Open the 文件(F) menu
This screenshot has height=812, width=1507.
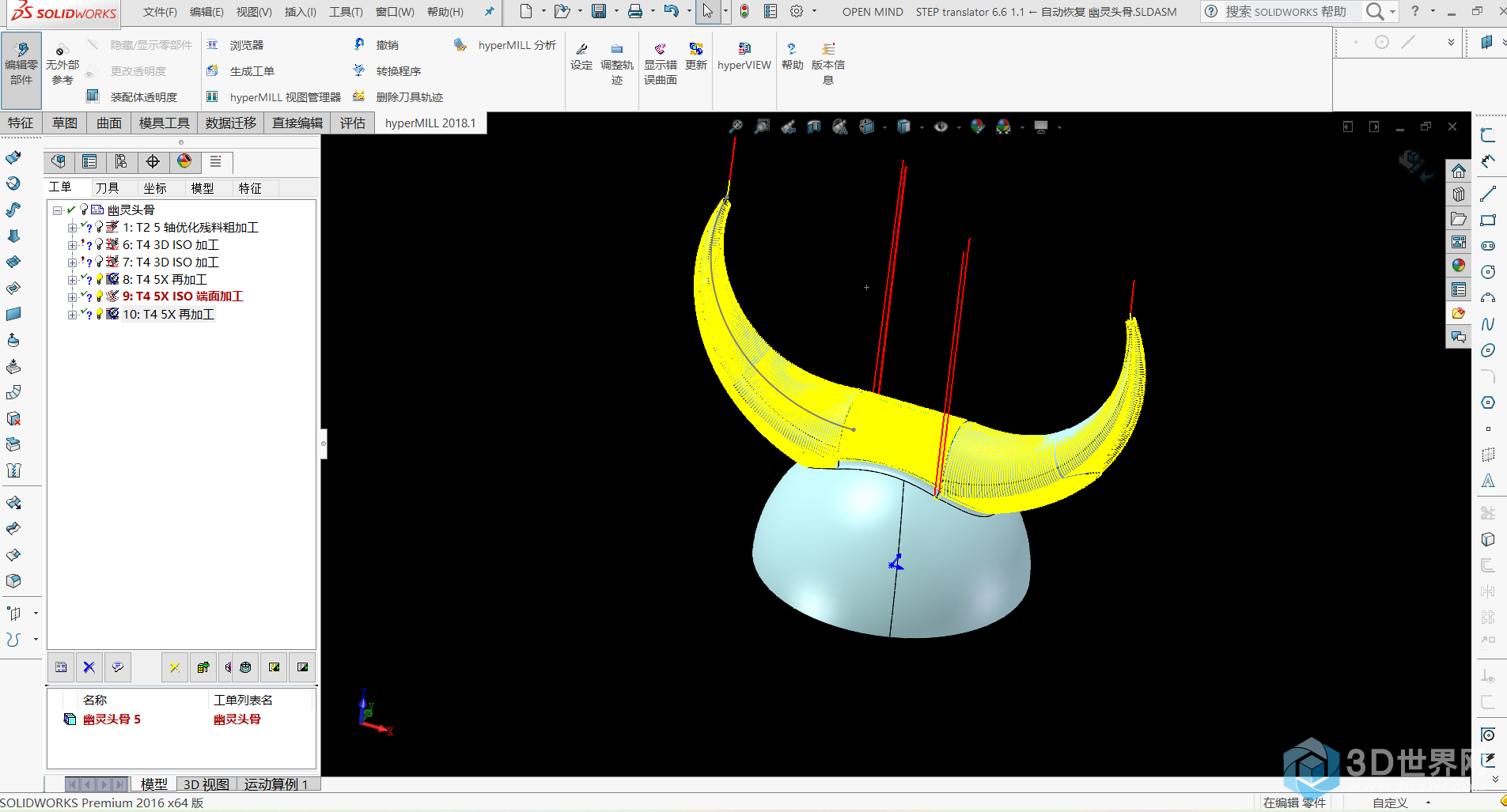(160, 12)
